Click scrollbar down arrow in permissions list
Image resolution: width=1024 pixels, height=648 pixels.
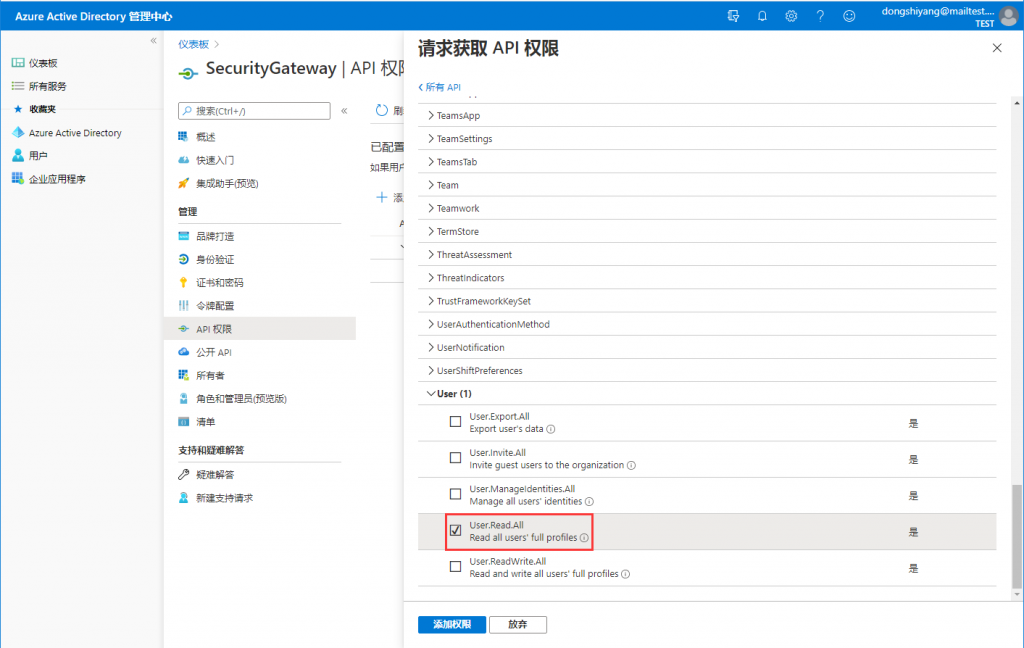1016,594
